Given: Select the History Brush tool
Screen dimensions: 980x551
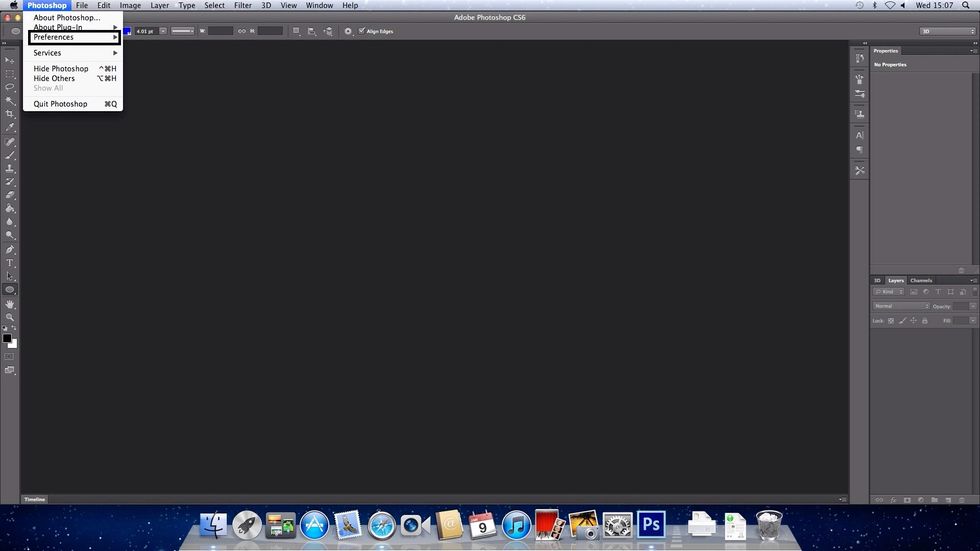Looking at the screenshot, I should tap(9, 182).
